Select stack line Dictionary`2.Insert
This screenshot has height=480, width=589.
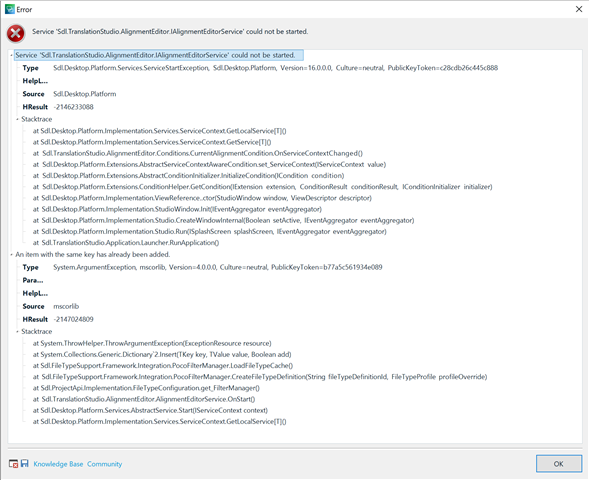coord(162,355)
